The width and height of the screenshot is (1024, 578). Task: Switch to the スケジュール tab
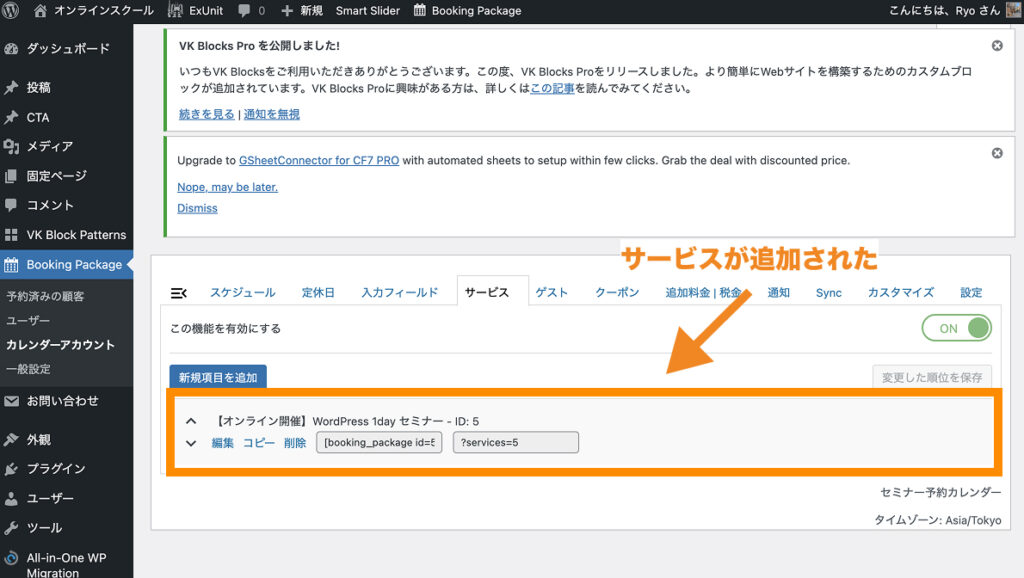(242, 293)
